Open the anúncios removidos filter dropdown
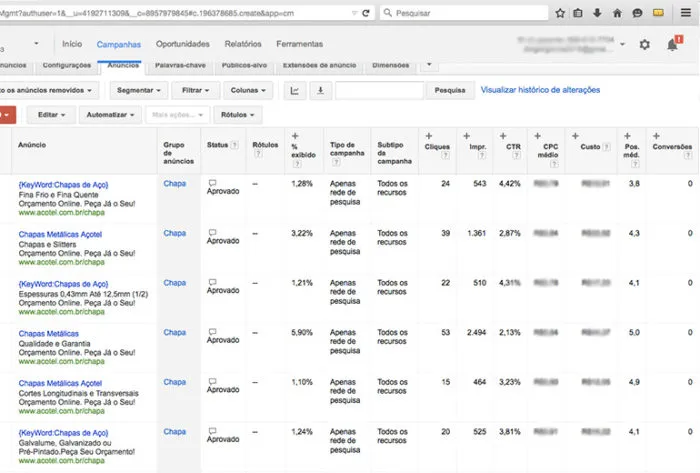 point(48,91)
